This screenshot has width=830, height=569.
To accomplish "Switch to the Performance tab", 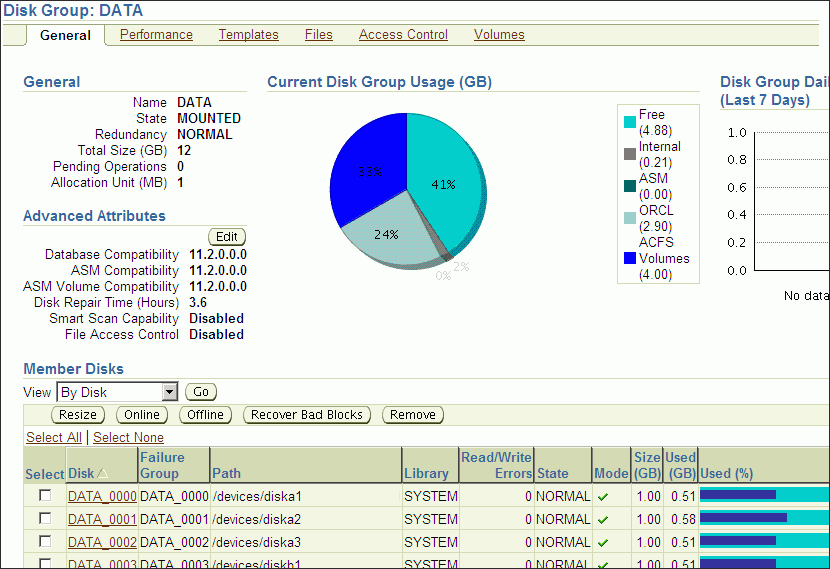I will (x=156, y=35).
